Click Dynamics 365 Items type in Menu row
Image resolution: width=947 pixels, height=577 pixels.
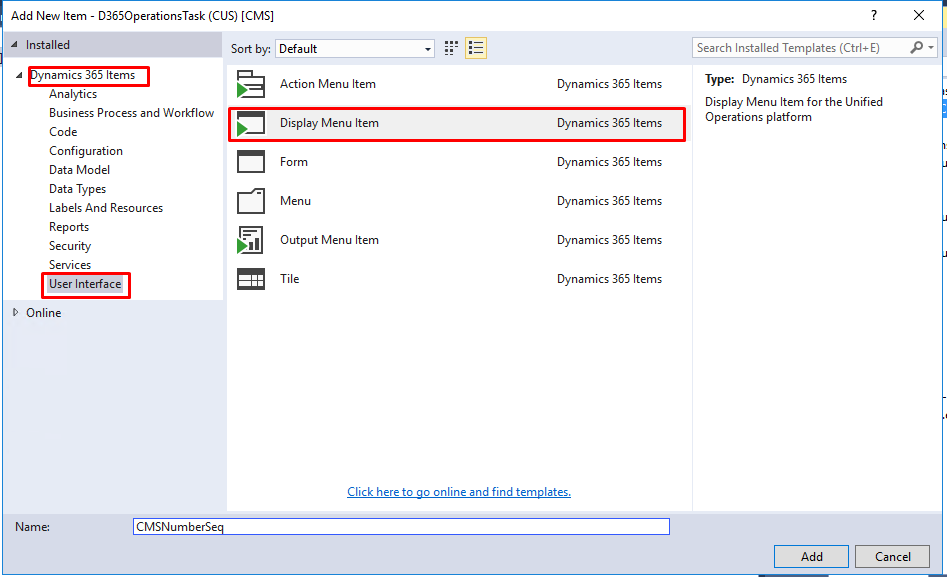click(609, 201)
